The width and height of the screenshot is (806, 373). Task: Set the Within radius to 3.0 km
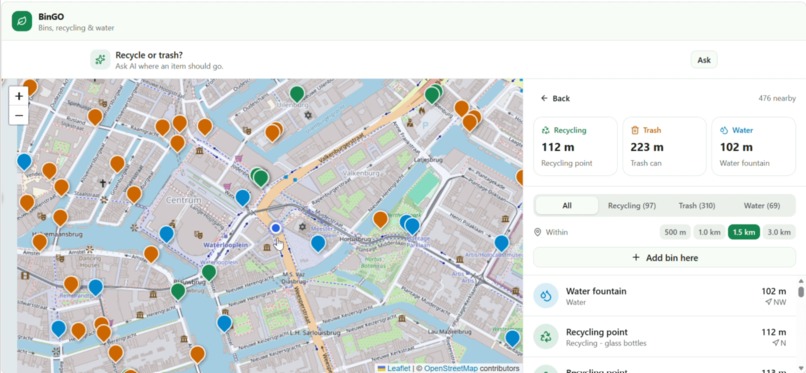(779, 232)
